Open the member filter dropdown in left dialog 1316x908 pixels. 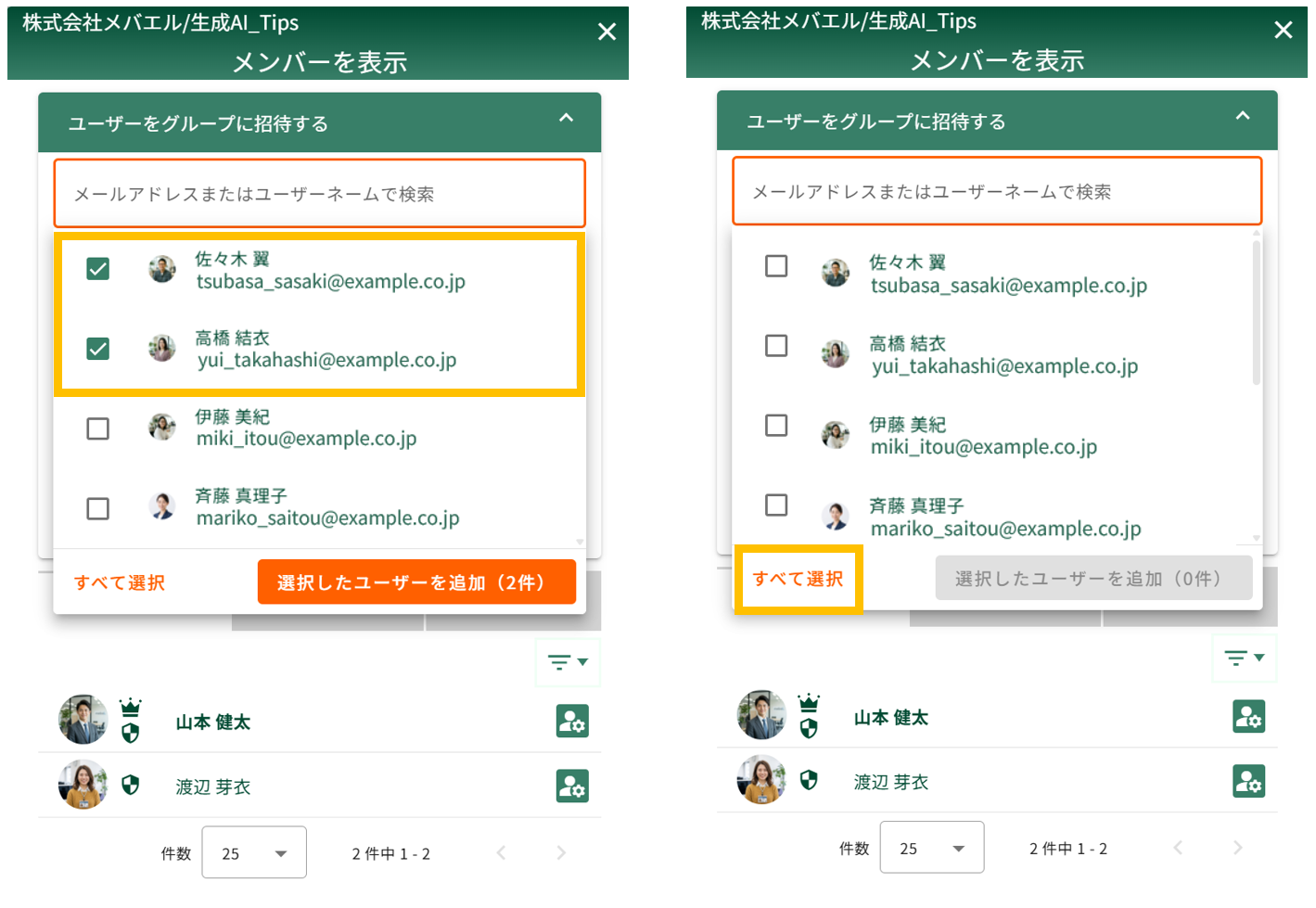(568, 662)
